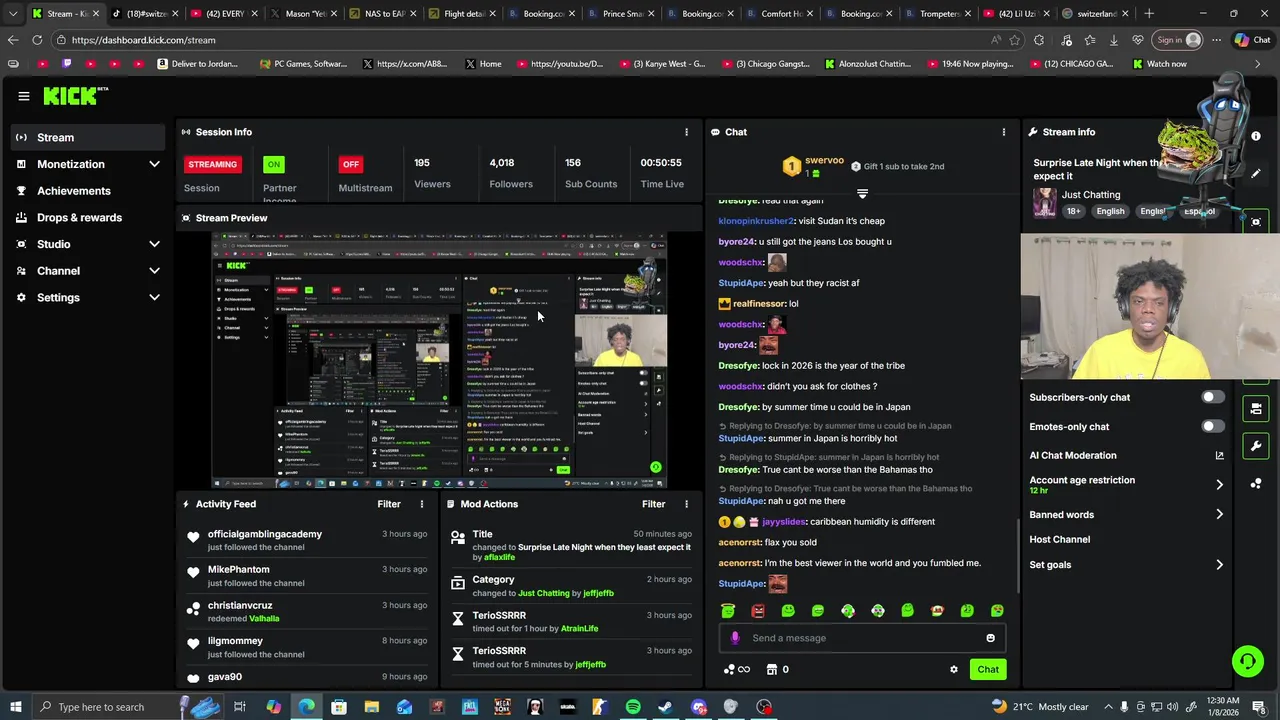Screen dimensions: 1280x720
Task: Open browser downloads icon
Action: (x=1113, y=40)
